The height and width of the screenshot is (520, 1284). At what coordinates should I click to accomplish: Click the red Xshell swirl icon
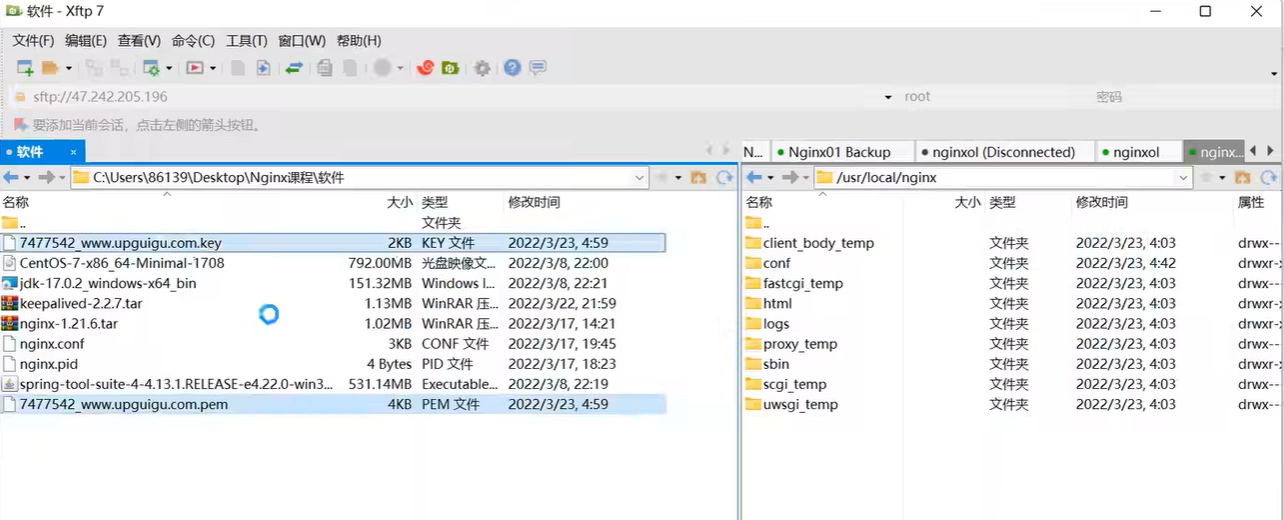point(425,68)
